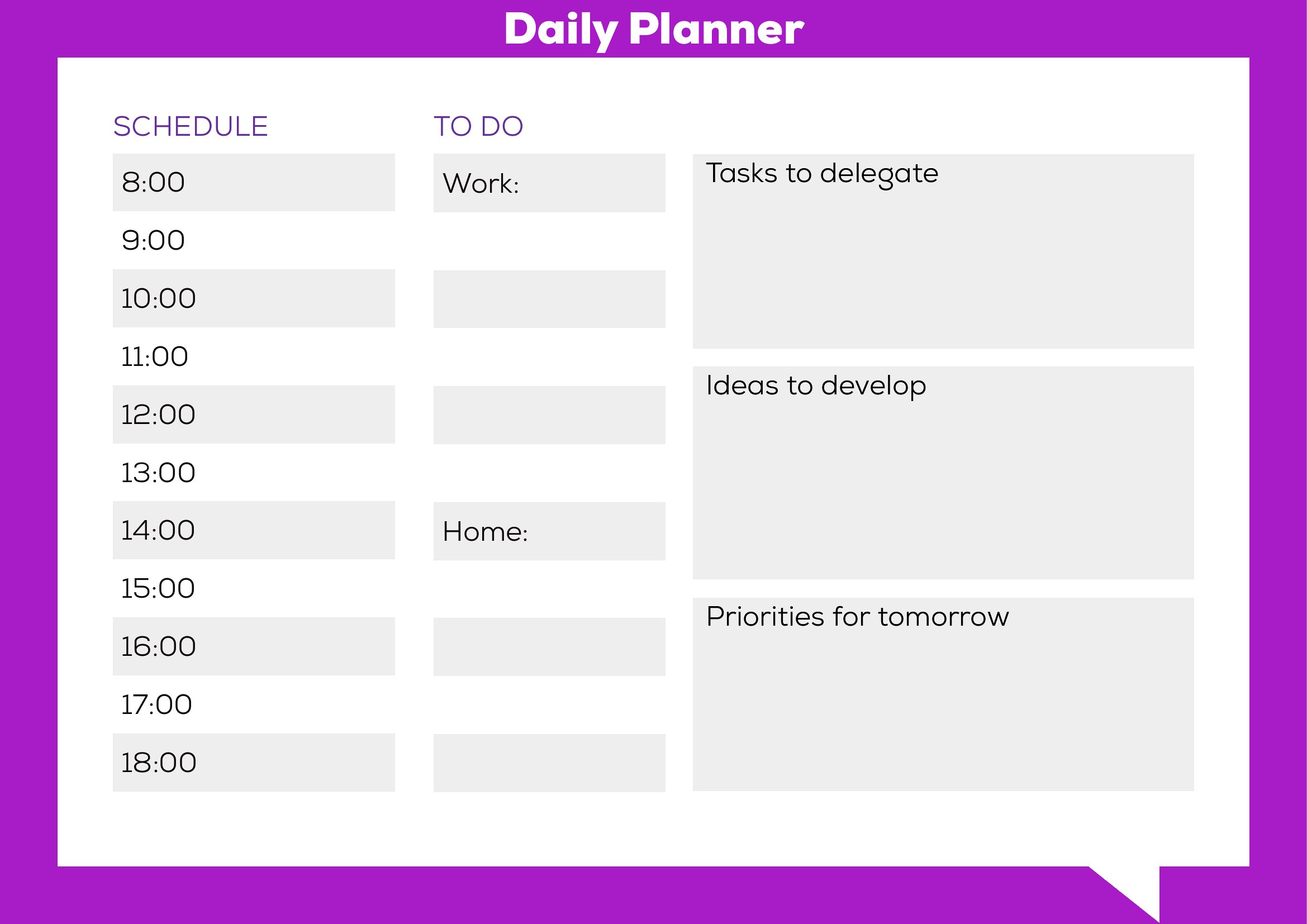Screen dimensions: 1307x924
Task: Select the 11:00 schedule row
Action: [x=253, y=356]
